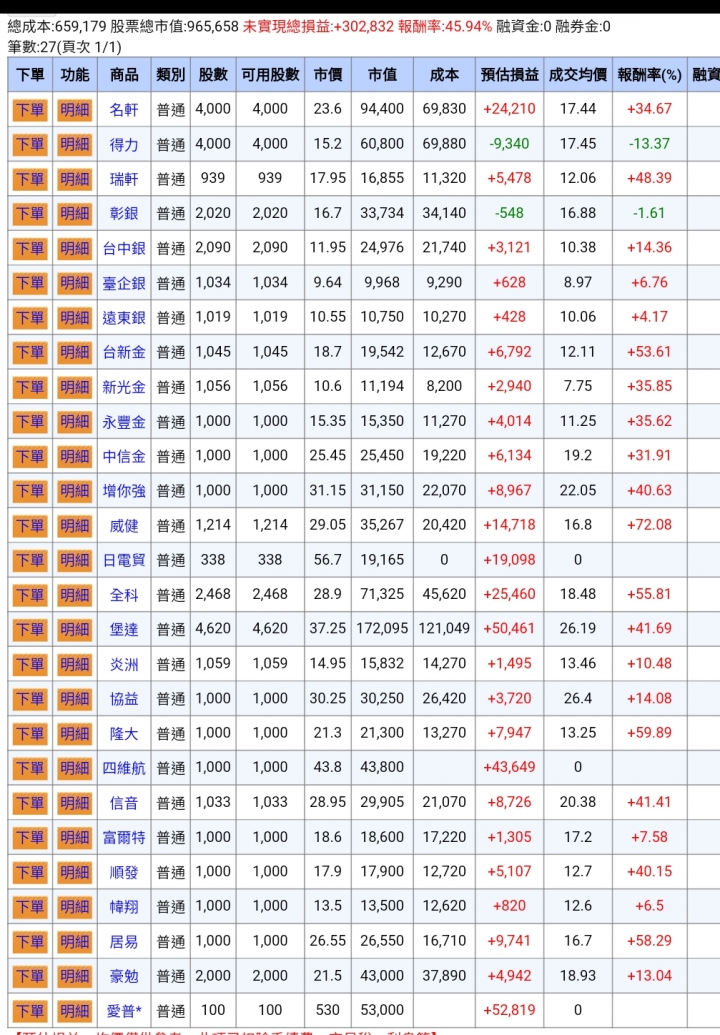The height and width of the screenshot is (1035, 720).
Task: Open stock link 堡達
Action: coord(124,629)
